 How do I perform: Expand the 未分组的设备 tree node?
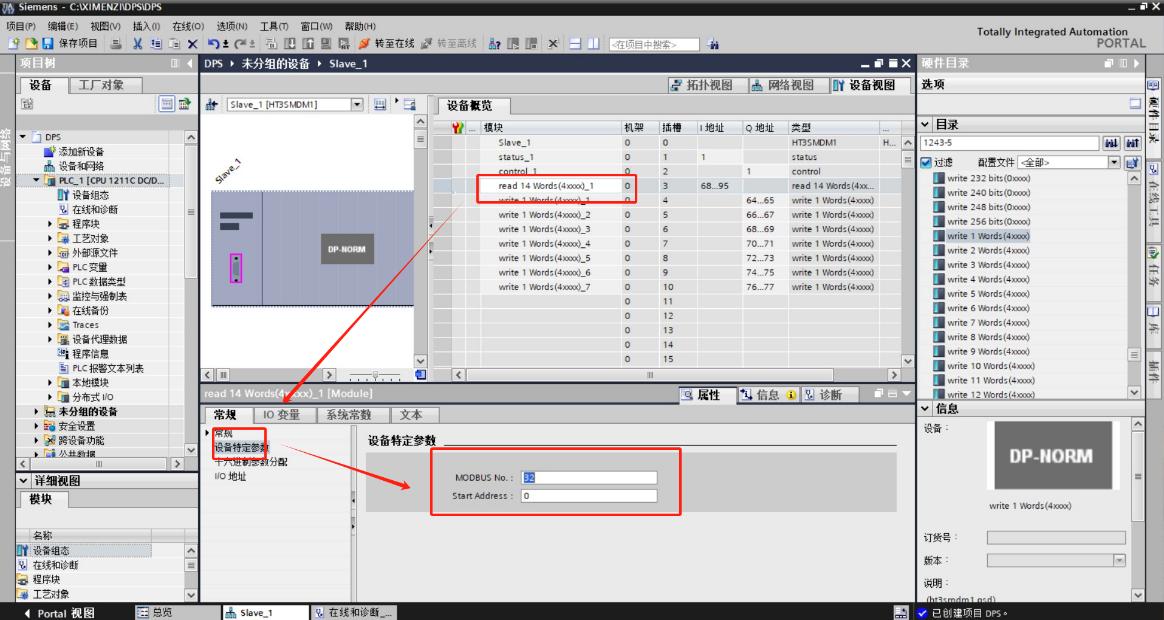(36, 411)
